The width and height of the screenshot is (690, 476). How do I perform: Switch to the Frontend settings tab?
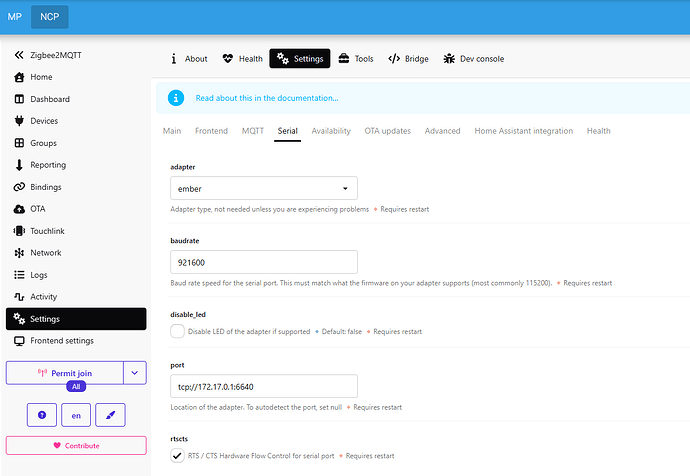pyautogui.click(x=211, y=131)
